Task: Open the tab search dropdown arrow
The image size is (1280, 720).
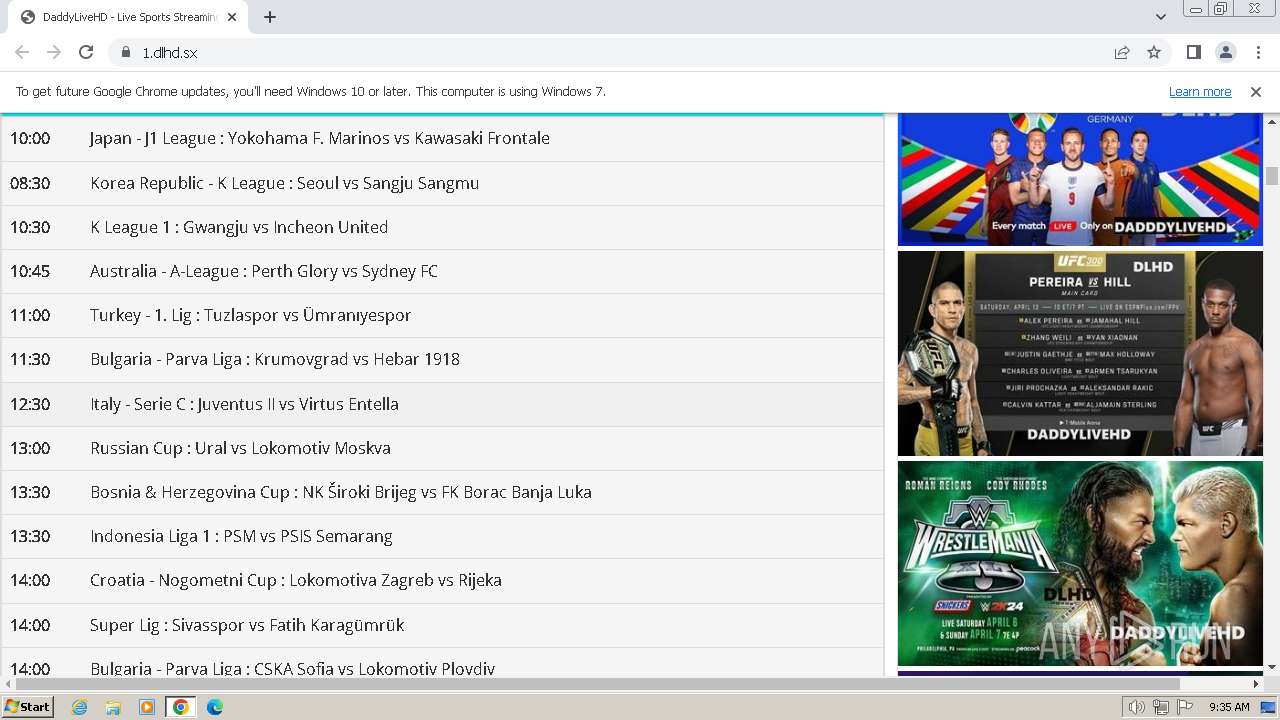Action: click(1160, 17)
